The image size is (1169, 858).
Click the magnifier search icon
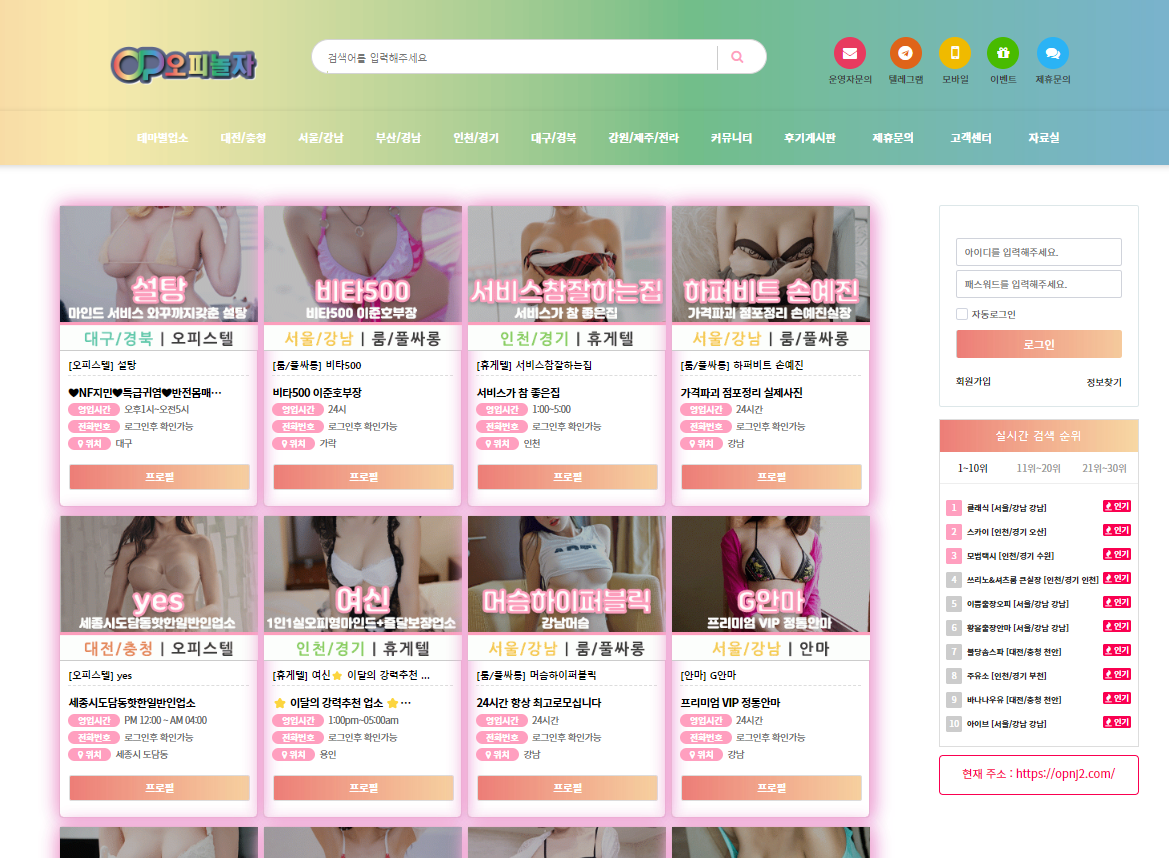tap(738, 57)
